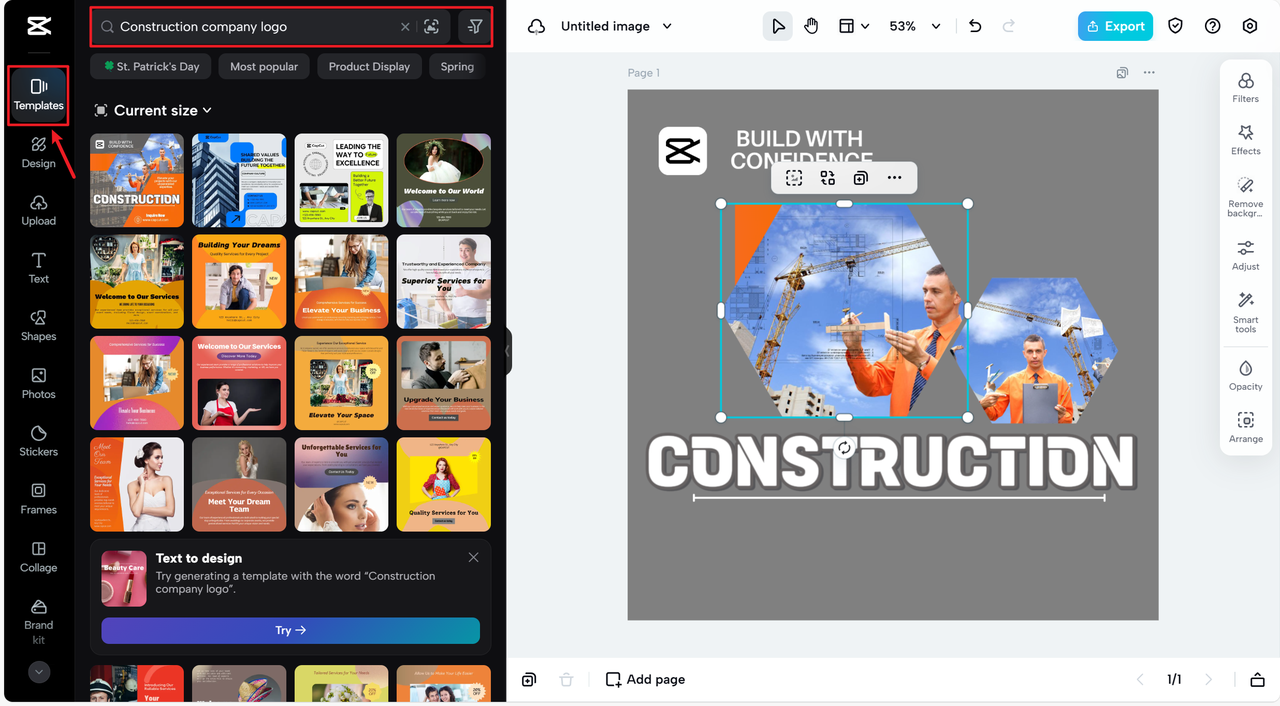1280x706 pixels.
Task: Click the shield privacy icon
Action: click(1176, 27)
